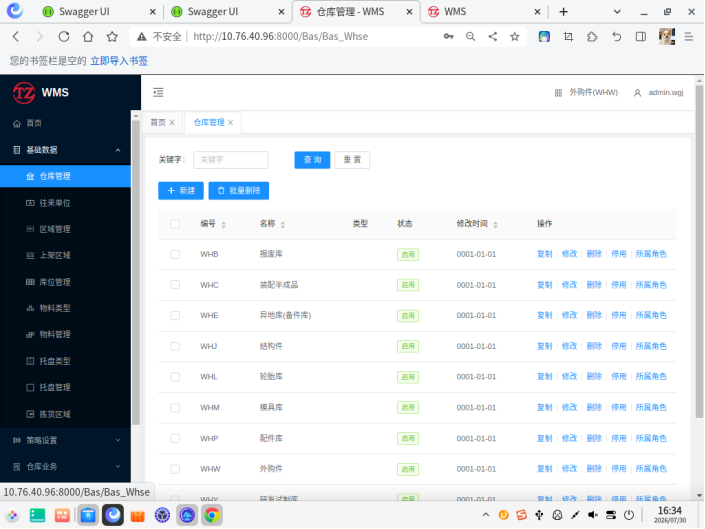This screenshot has height=529, width=705.
Task: Open 托盘类型 in the sidebar
Action: point(65,361)
